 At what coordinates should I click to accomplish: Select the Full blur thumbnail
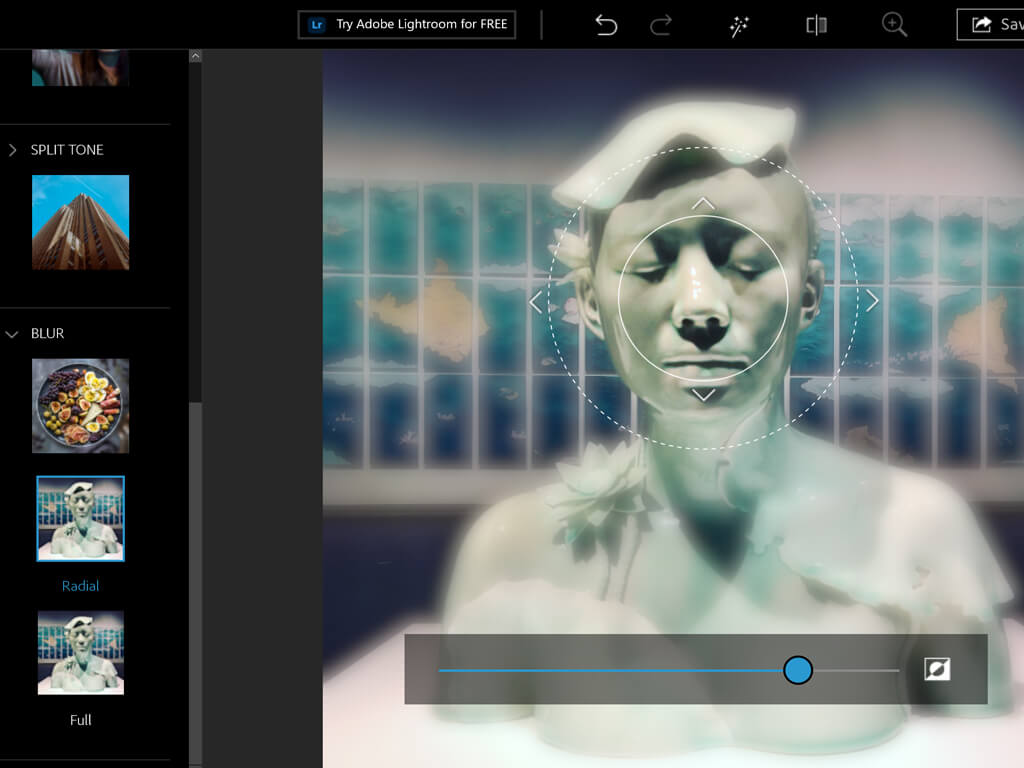[80, 652]
